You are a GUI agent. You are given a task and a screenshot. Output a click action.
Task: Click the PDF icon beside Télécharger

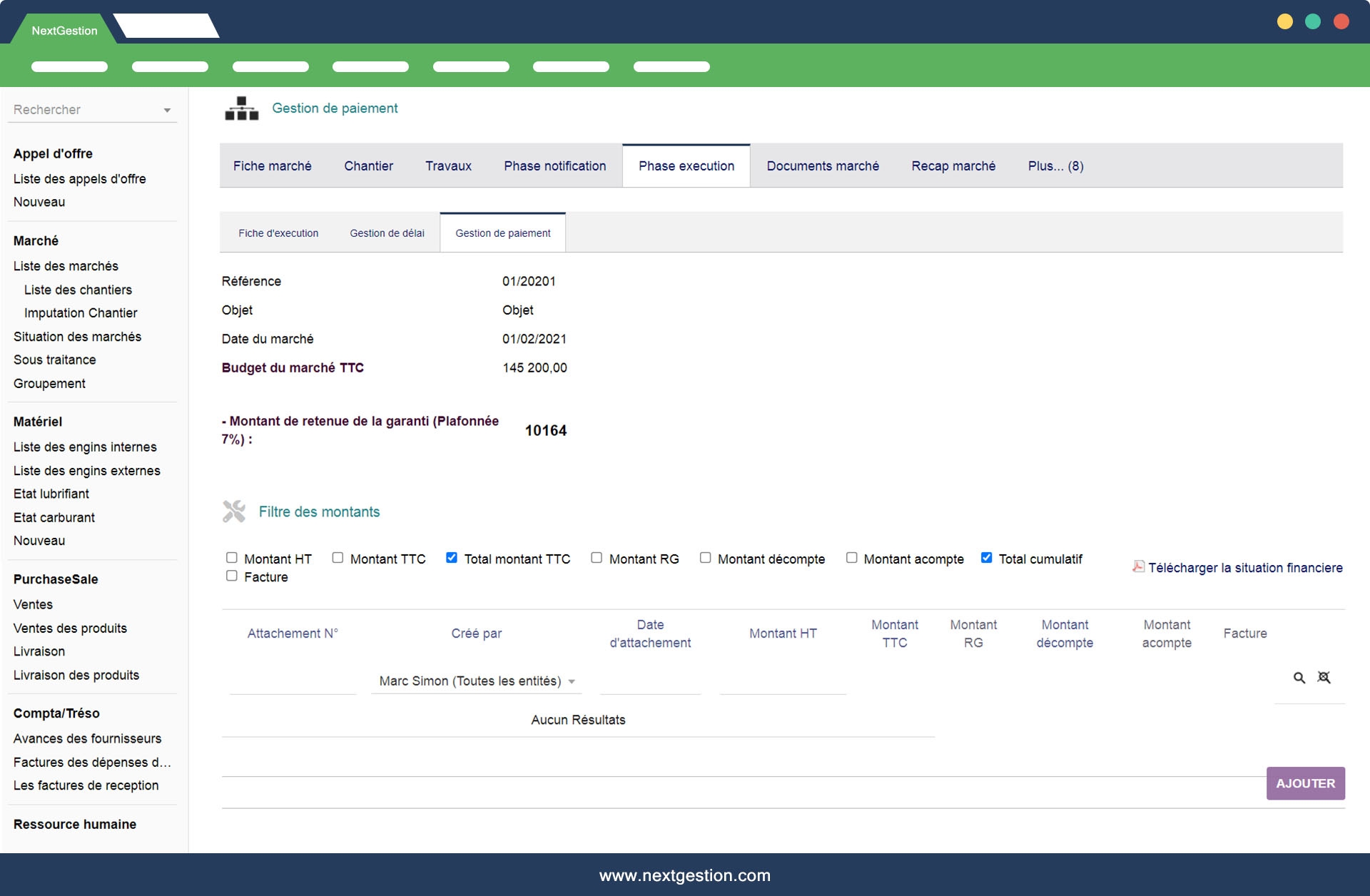click(1138, 566)
